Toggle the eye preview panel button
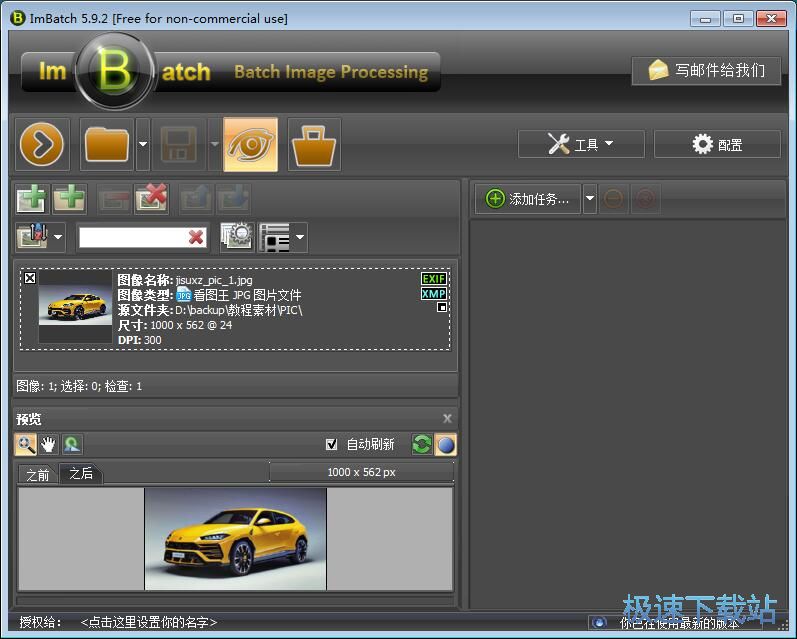This screenshot has height=639, width=797. [x=250, y=145]
